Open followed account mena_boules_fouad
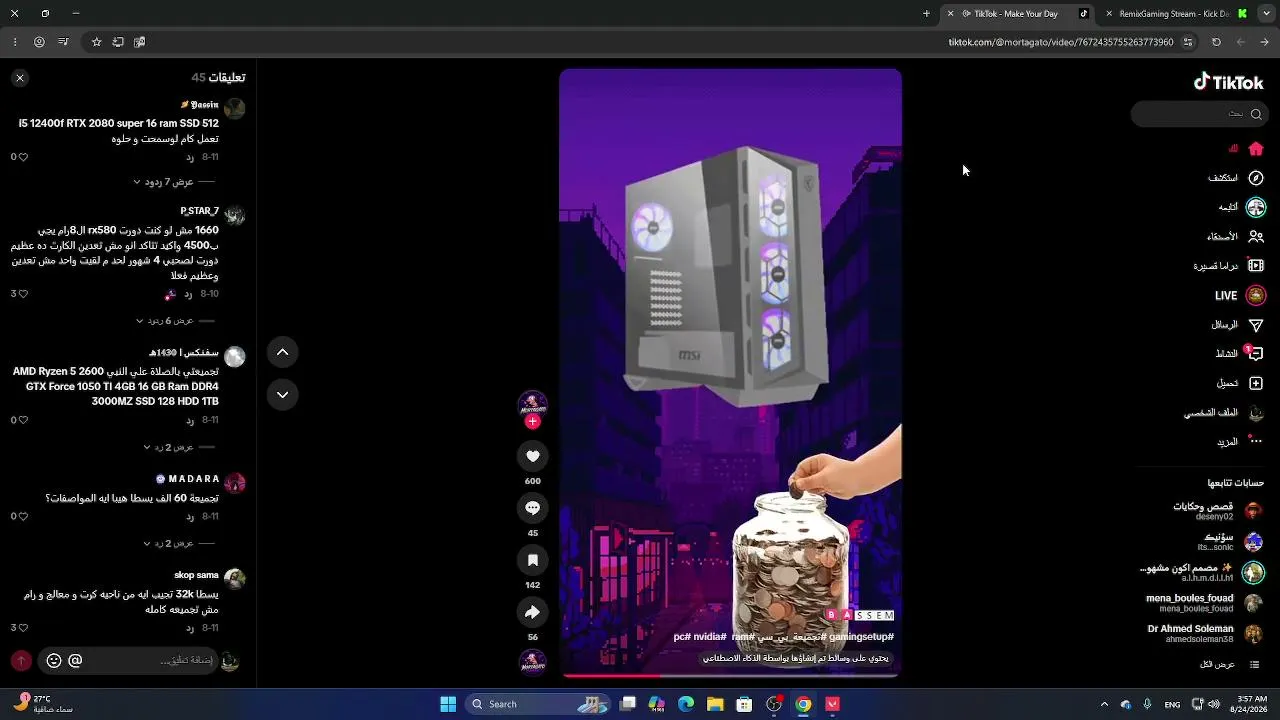Viewport: 1280px width, 720px height. (1204, 603)
